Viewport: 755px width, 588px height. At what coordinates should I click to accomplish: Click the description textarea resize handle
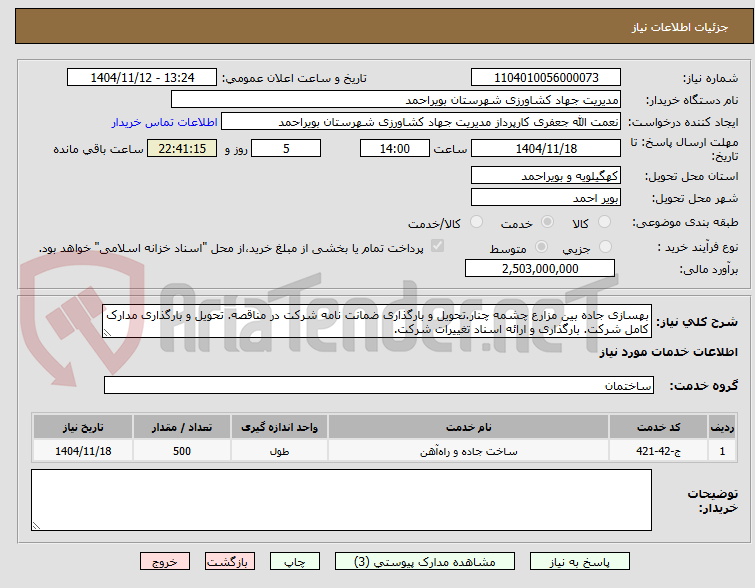point(107,333)
